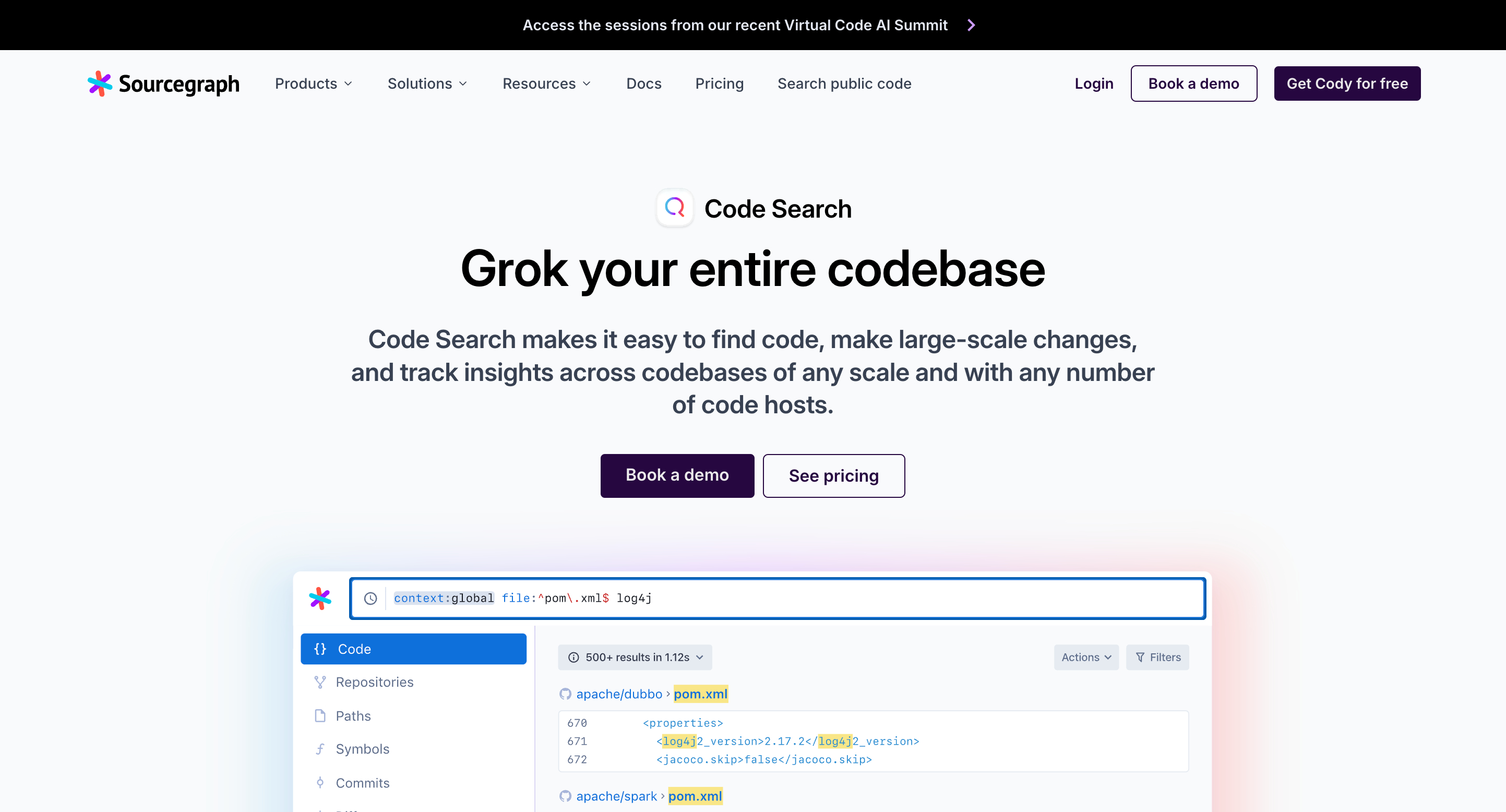Open Search public code
Viewport: 1506px width, 812px height.
click(844, 83)
